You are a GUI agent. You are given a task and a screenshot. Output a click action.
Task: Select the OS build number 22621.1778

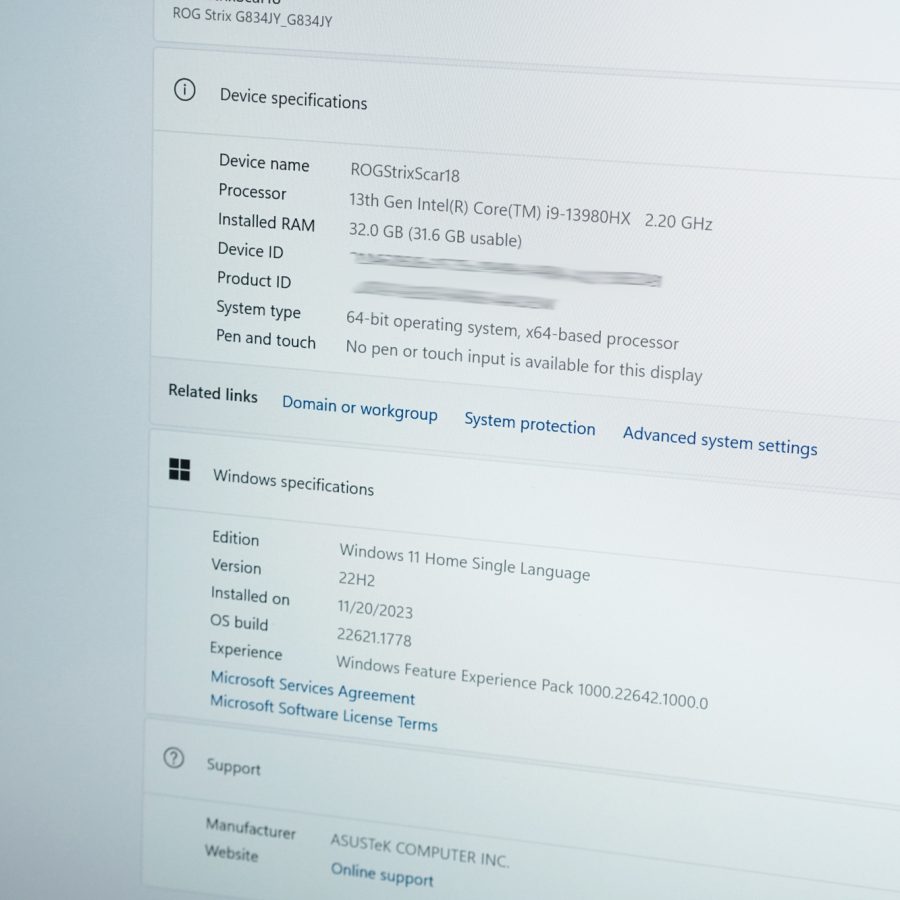tap(374, 637)
